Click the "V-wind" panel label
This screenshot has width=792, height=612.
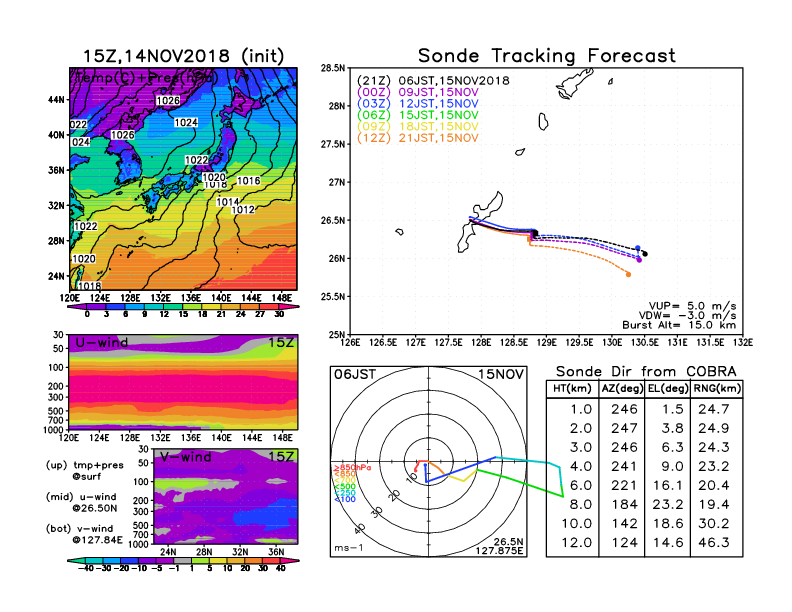tap(185, 457)
